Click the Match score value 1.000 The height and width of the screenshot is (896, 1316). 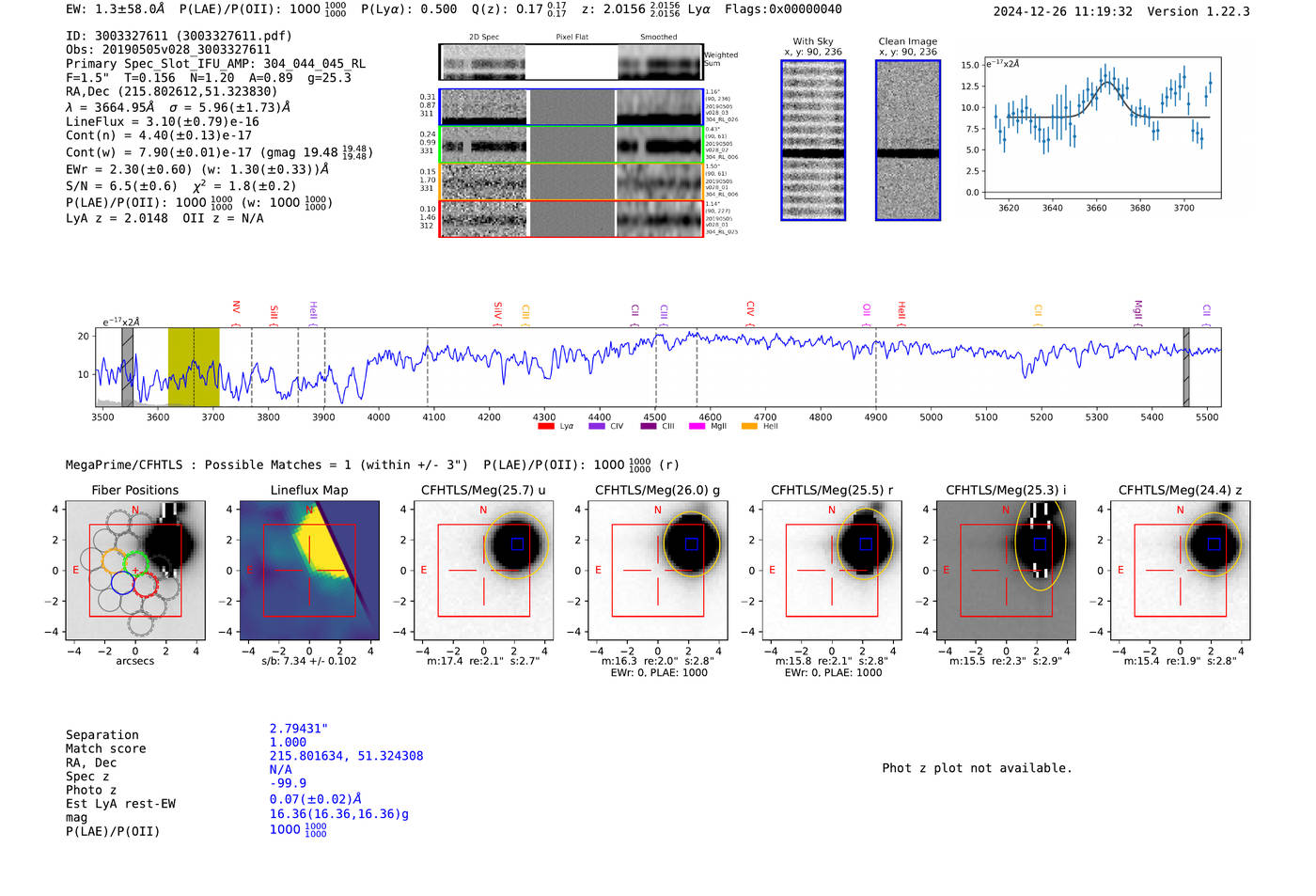288,742
